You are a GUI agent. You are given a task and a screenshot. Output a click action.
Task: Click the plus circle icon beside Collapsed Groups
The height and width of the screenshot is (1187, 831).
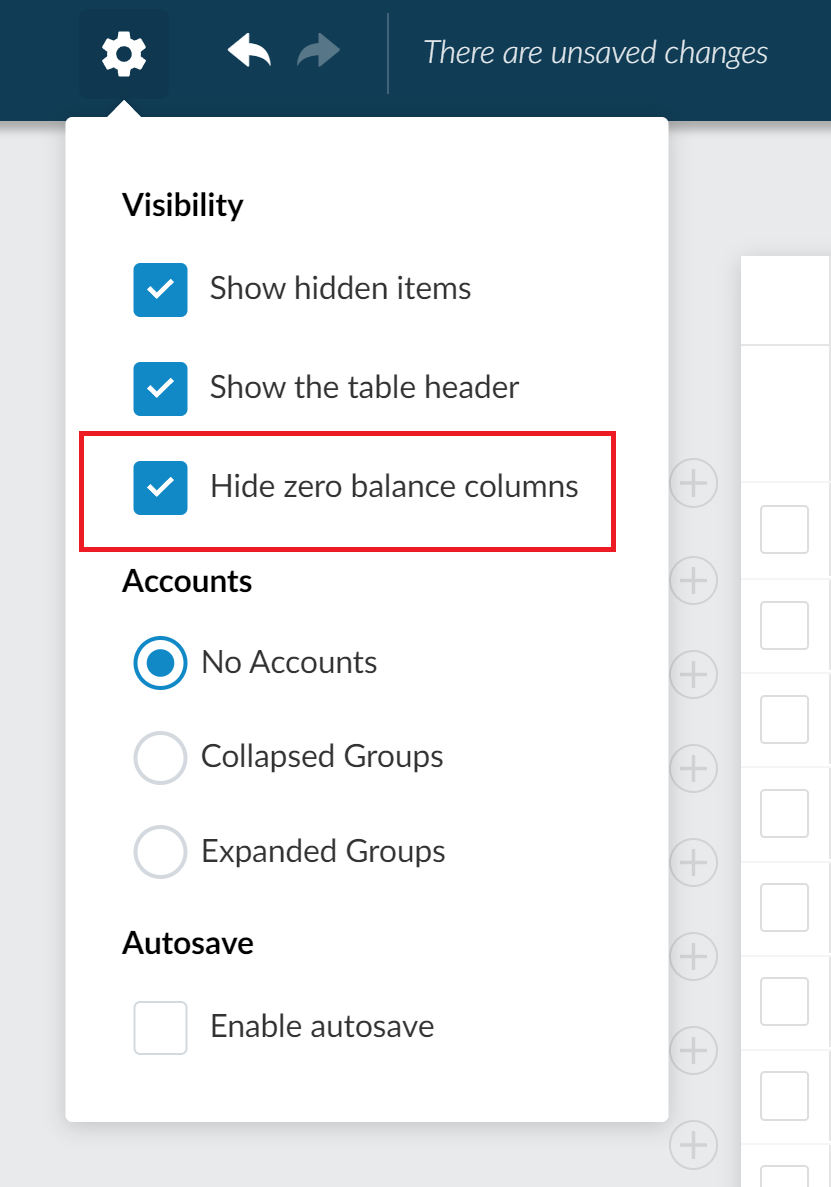693,768
